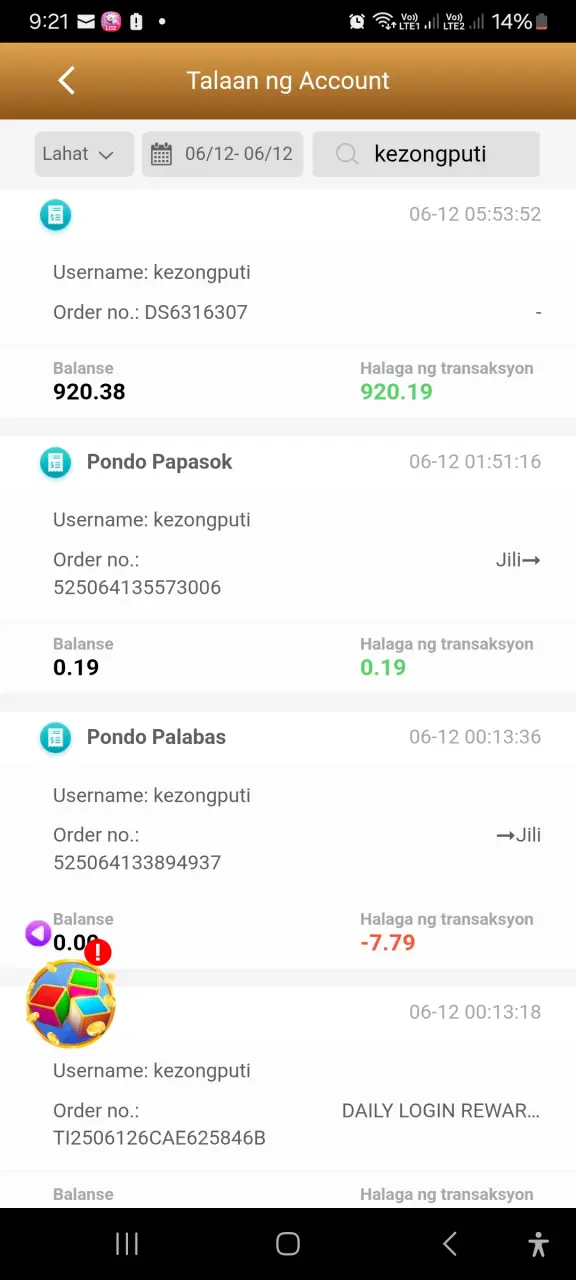Tap the red alert badge on promo icon
Image resolution: width=576 pixels, height=1280 pixels.
click(97, 952)
